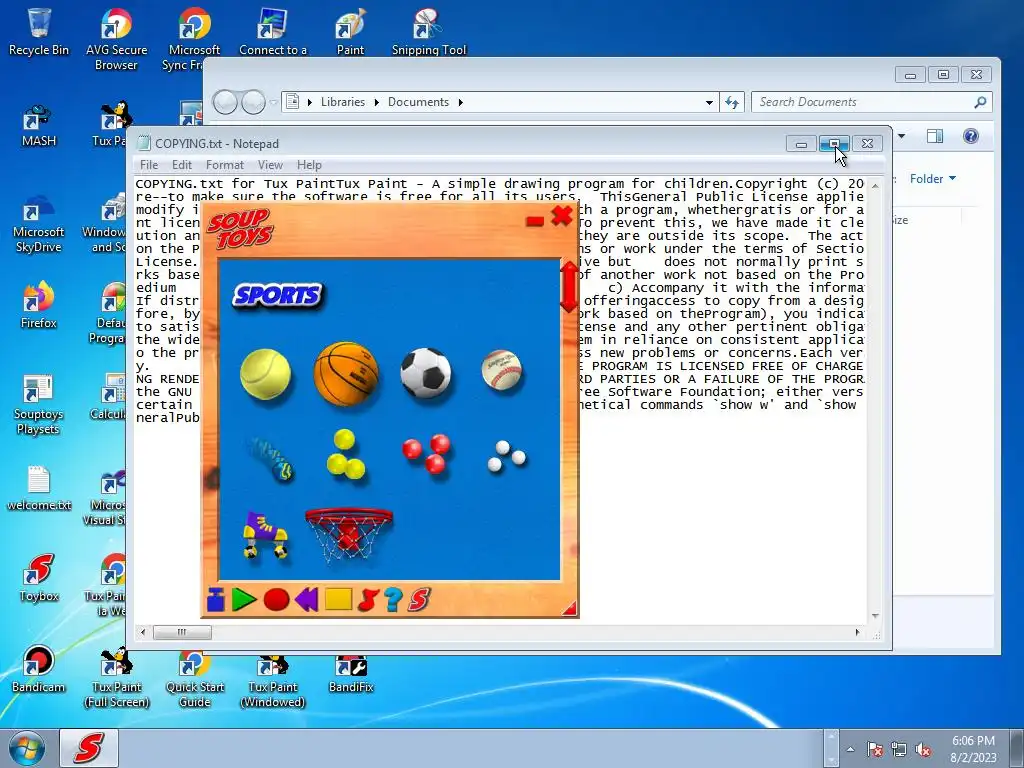Click Soup Toys taskbar button

(x=89, y=748)
